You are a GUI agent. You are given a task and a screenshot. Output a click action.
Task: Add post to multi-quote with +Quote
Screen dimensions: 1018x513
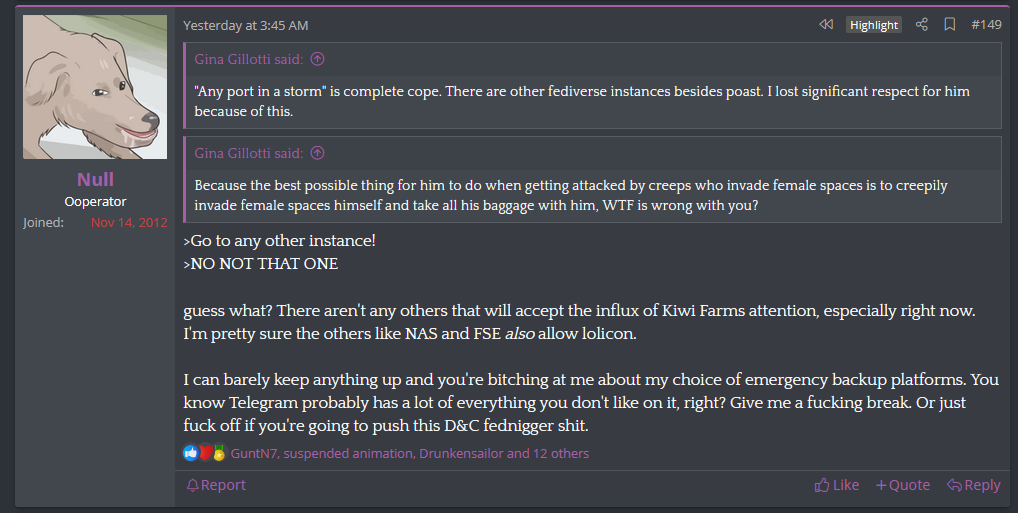(x=903, y=485)
